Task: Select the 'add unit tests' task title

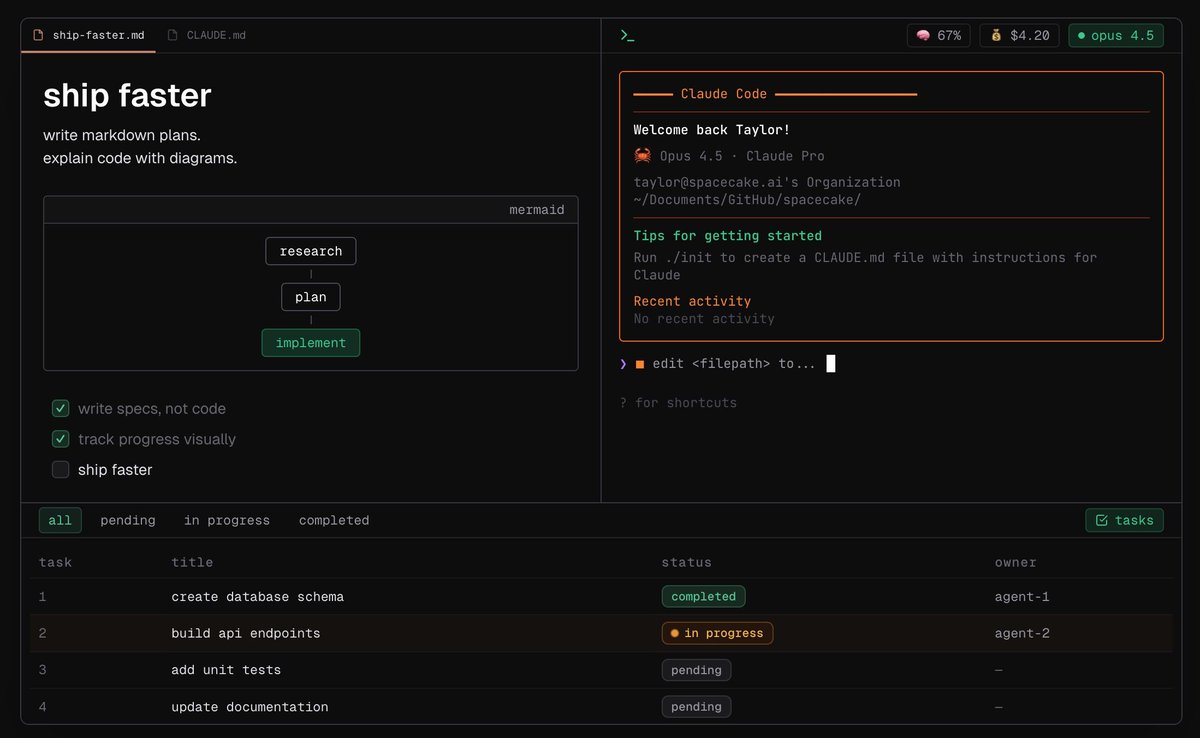Action: tap(226, 670)
